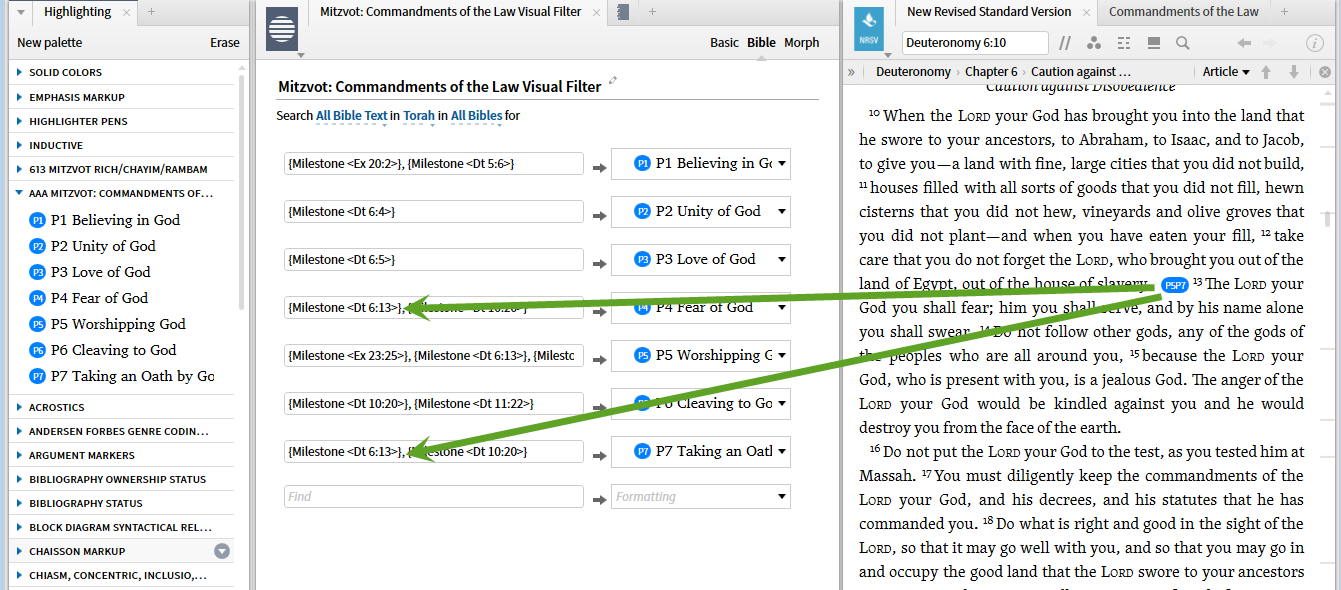The height and width of the screenshot is (590, 1341).
Task: Expand the contents pane double-chevron
Action: [851, 72]
